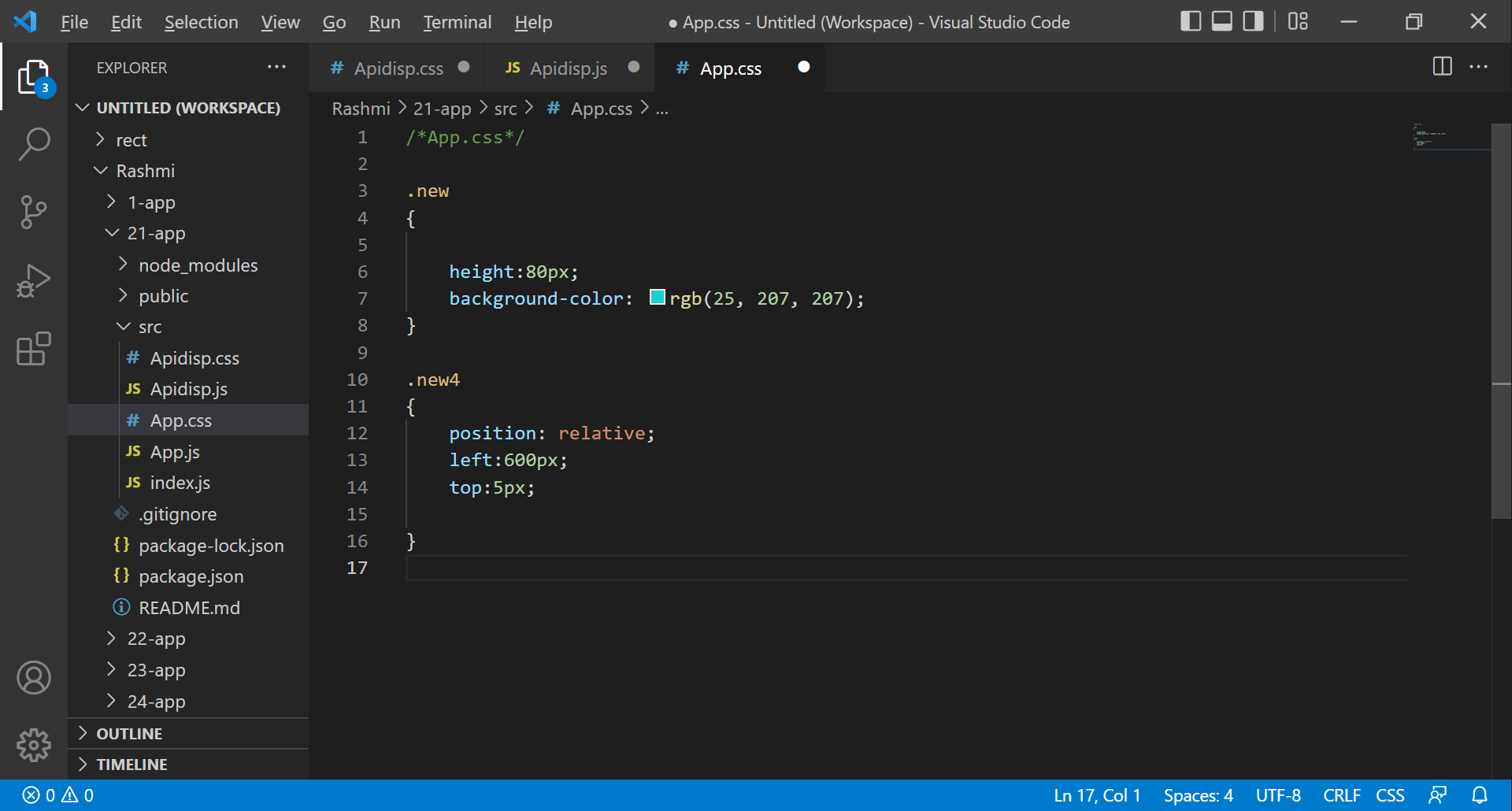Open the Extensions view icon
The image size is (1512, 811).
34,349
